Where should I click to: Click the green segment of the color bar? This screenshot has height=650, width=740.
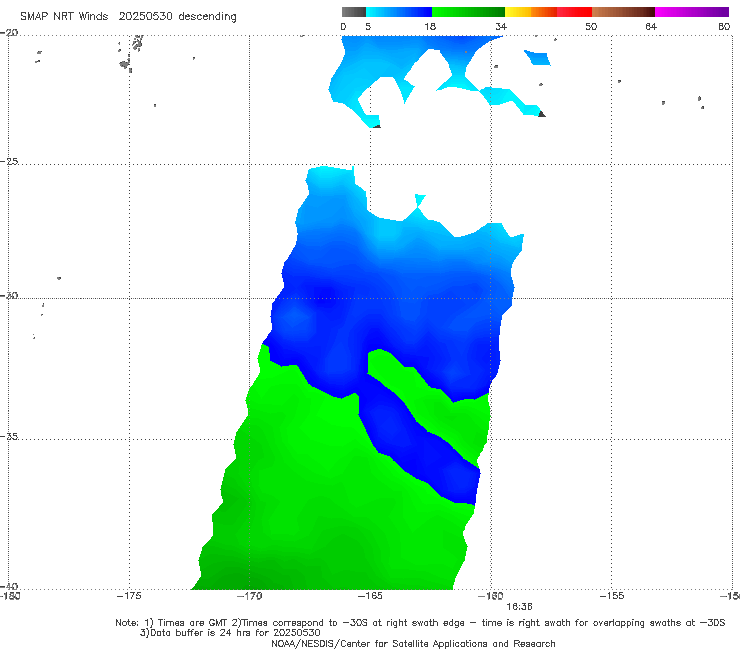468,12
